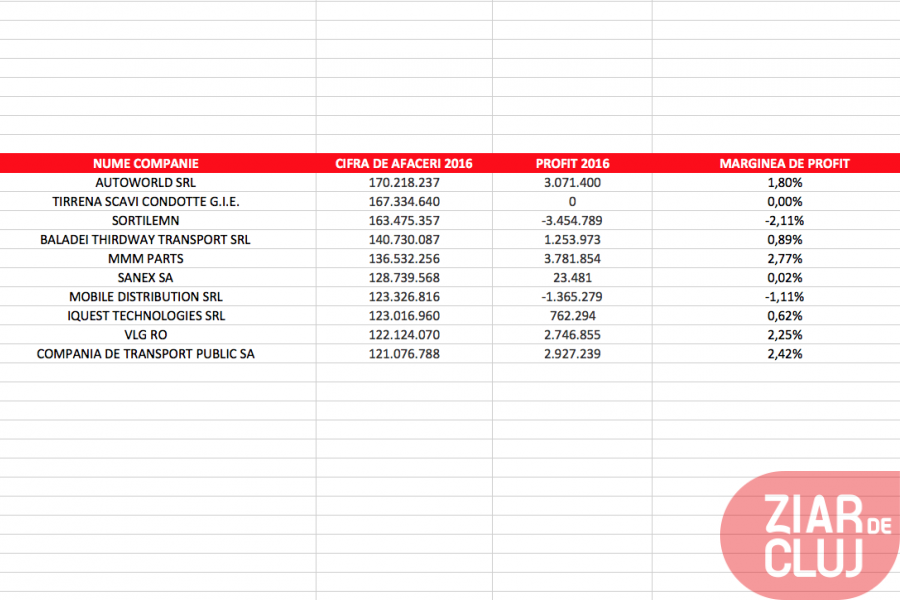The height and width of the screenshot is (600, 900).
Task: Select the AUTOWORLD SRL cell
Action: [146, 183]
